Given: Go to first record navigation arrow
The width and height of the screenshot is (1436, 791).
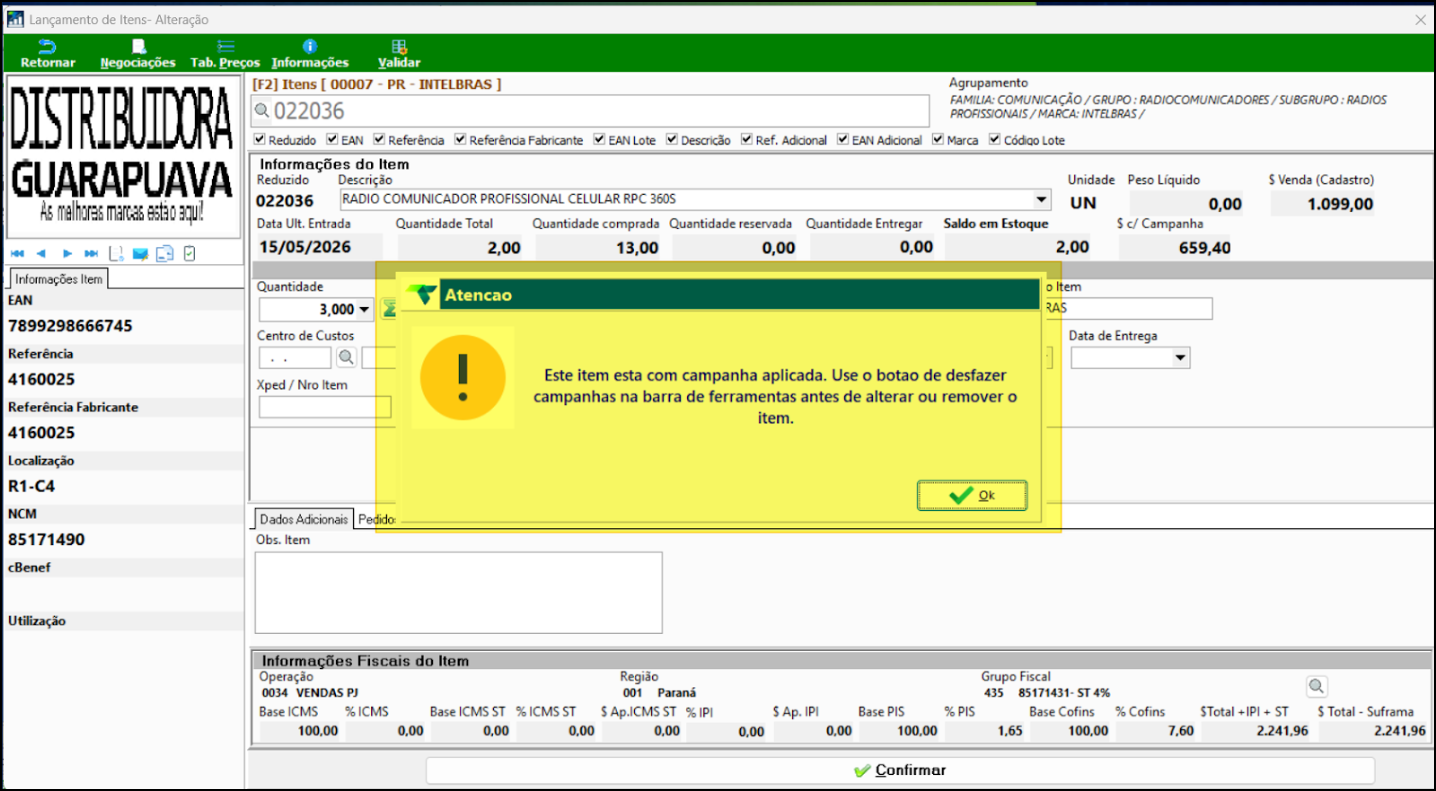Looking at the screenshot, I should click(x=17, y=254).
